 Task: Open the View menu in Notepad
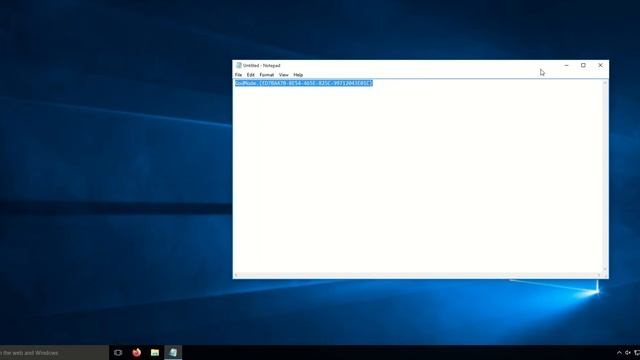(284, 75)
